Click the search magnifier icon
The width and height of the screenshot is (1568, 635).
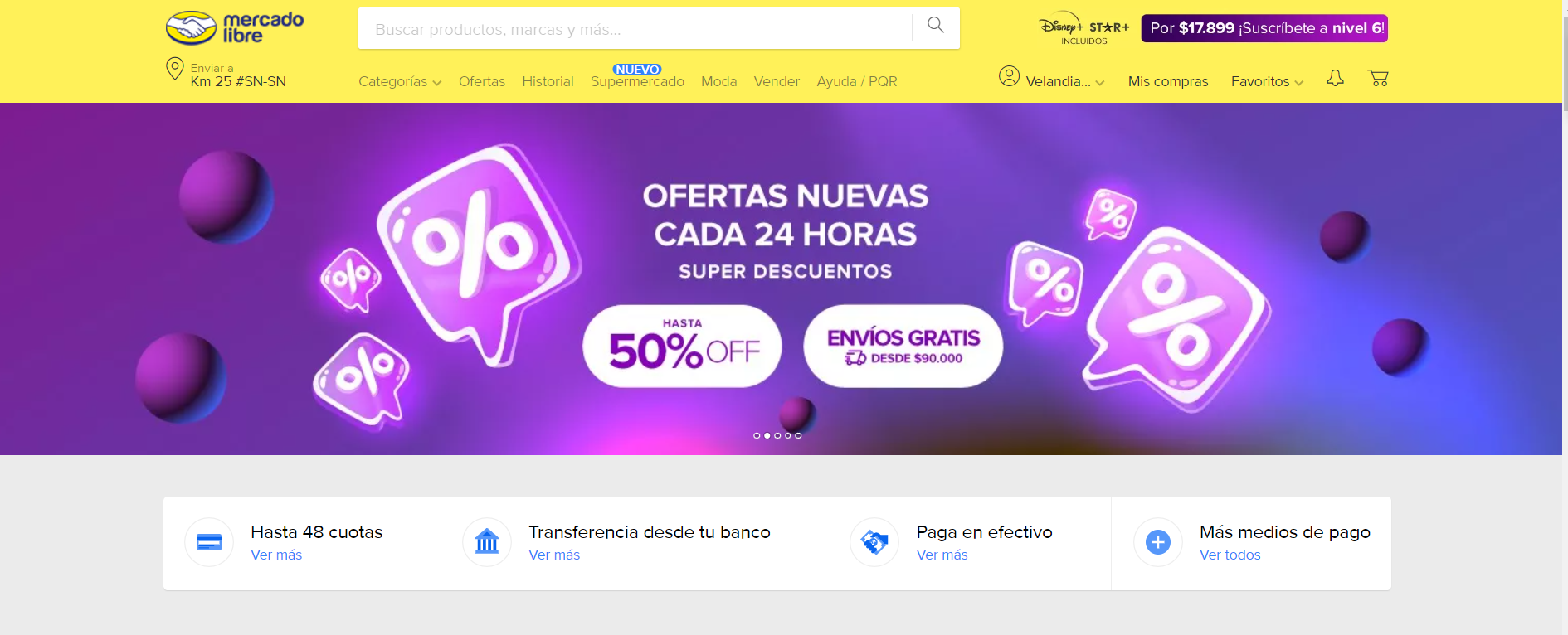click(x=936, y=25)
